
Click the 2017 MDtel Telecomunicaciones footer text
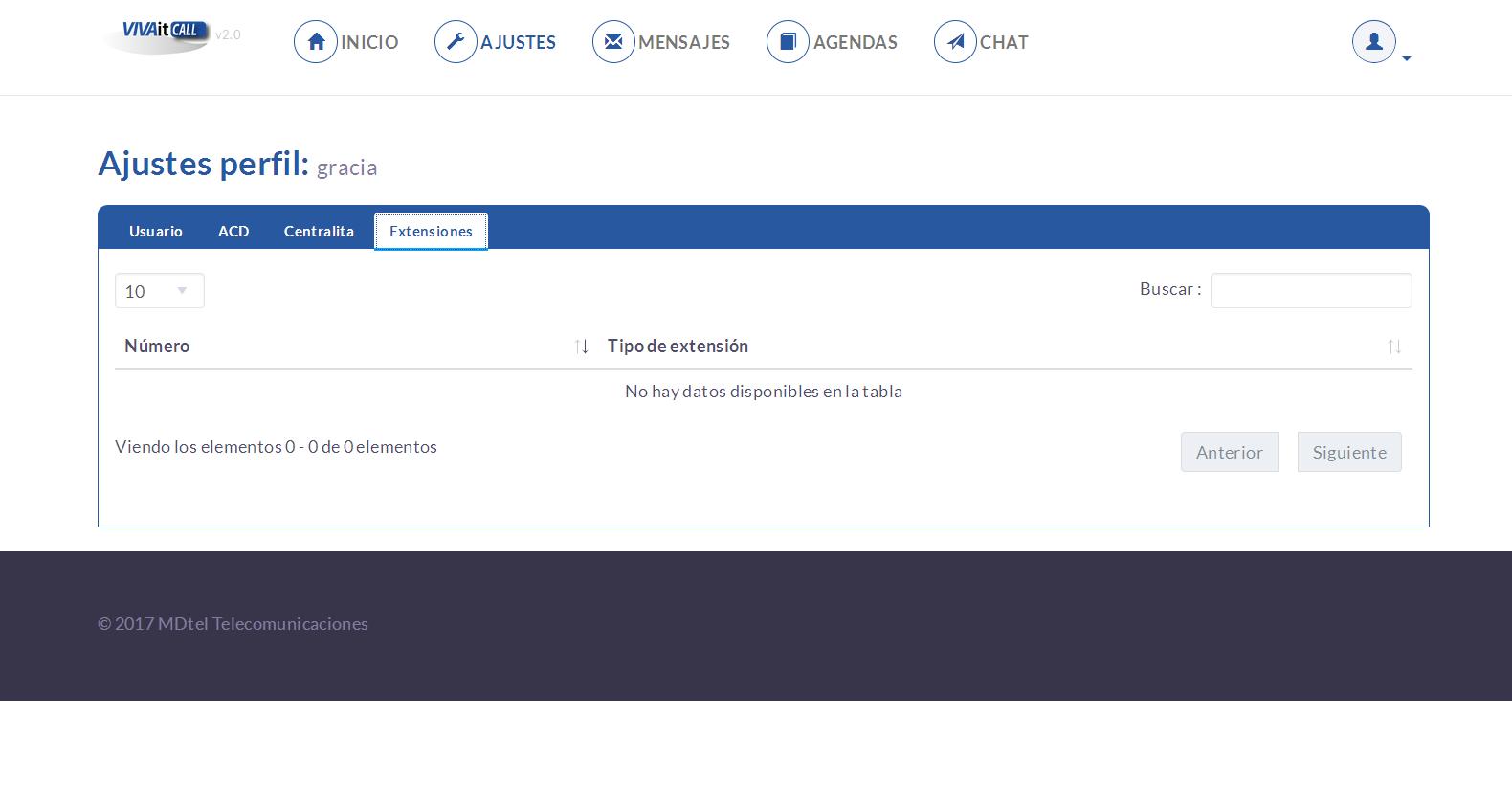point(233,623)
